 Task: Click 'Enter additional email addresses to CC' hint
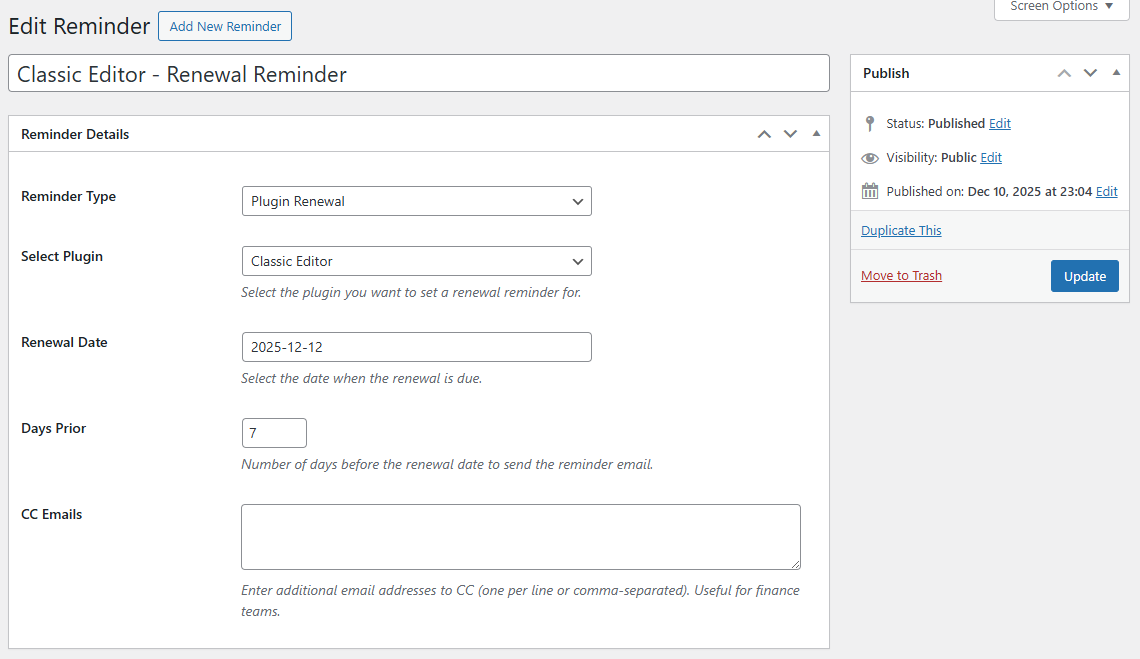521,601
